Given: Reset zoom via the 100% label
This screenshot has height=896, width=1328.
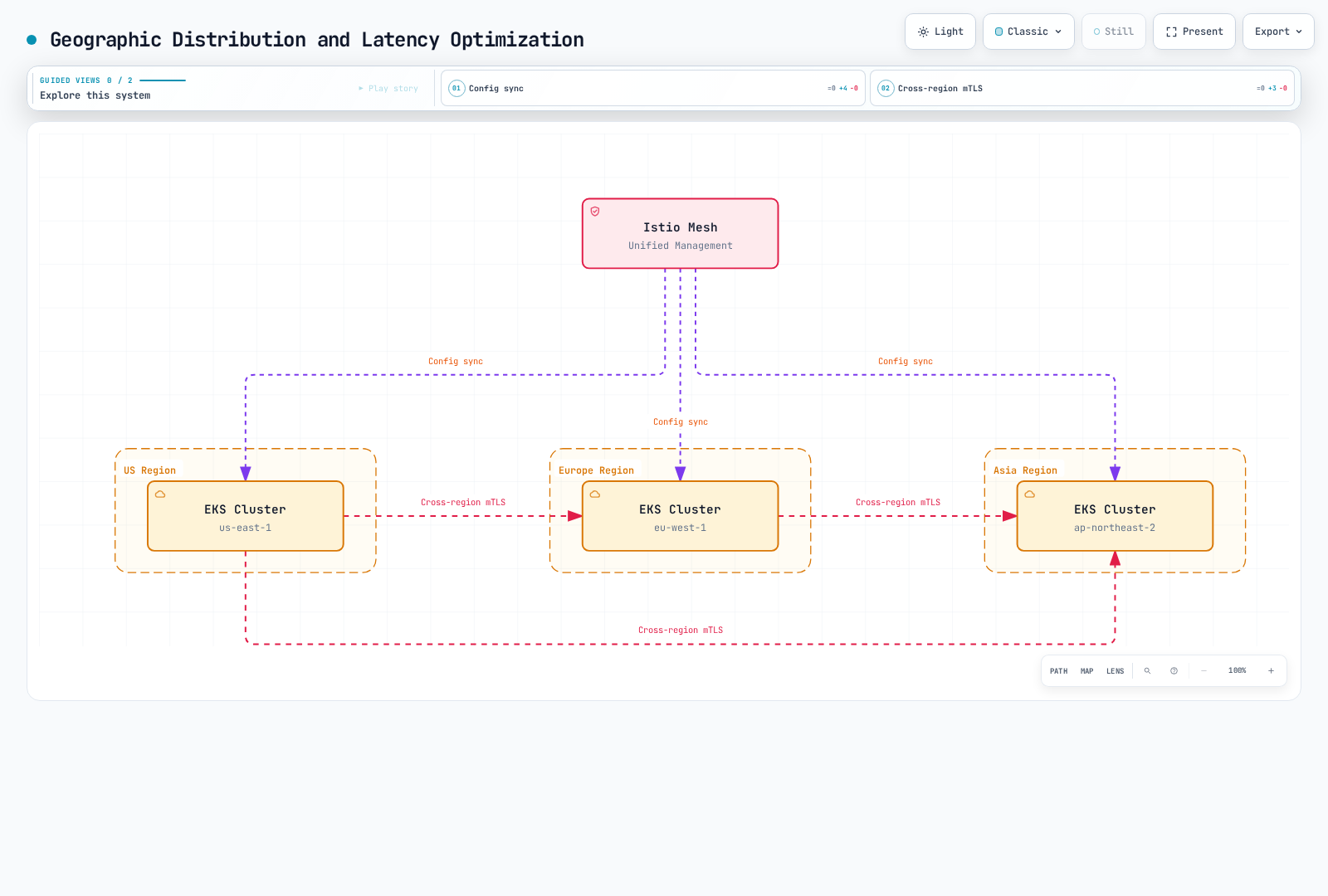Looking at the screenshot, I should [1237, 670].
